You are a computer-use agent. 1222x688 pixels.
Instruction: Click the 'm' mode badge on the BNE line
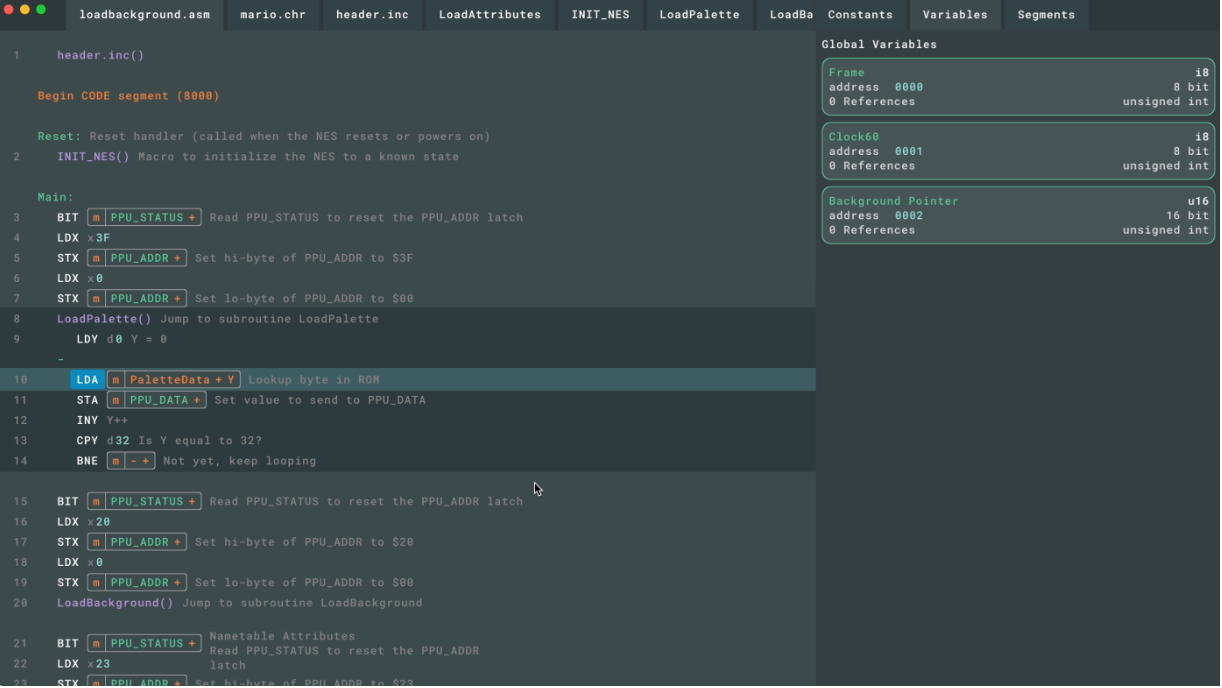pos(116,461)
